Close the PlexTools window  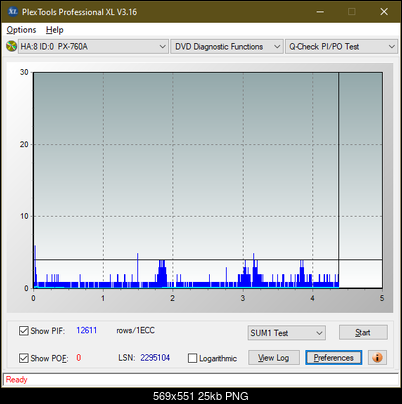coord(384,12)
